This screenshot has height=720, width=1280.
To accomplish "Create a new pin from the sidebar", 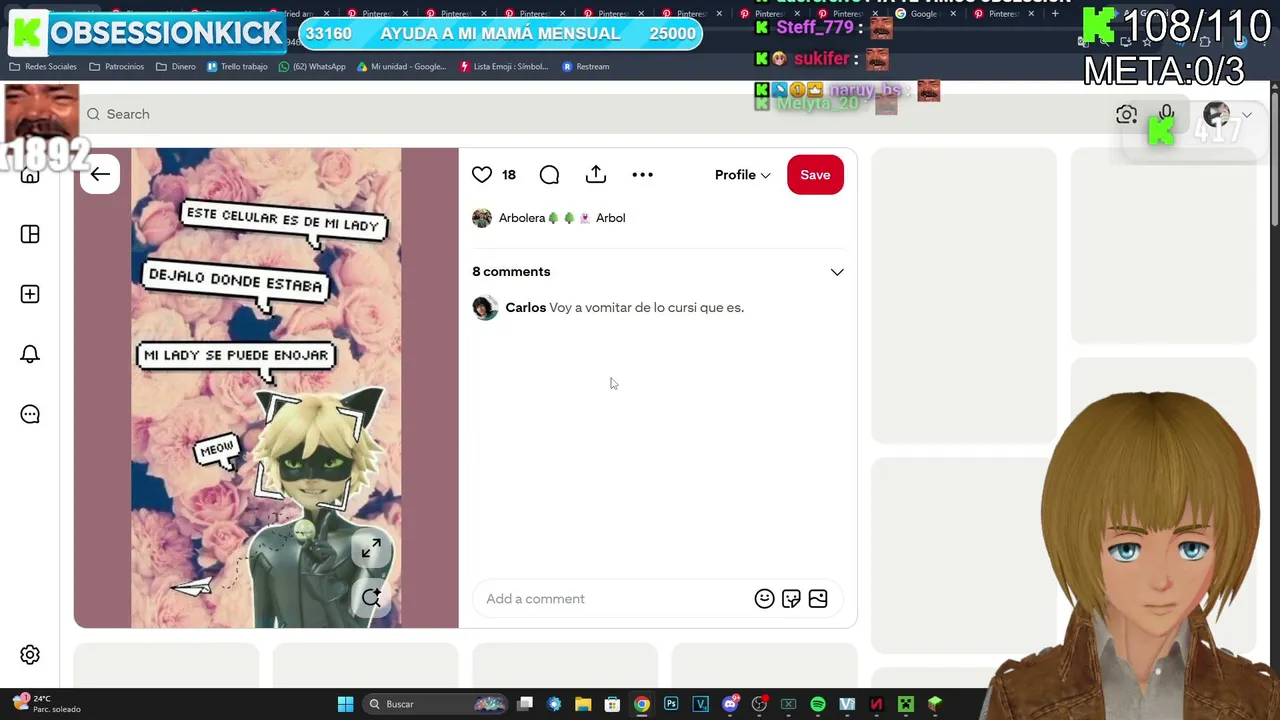I will tap(30, 294).
